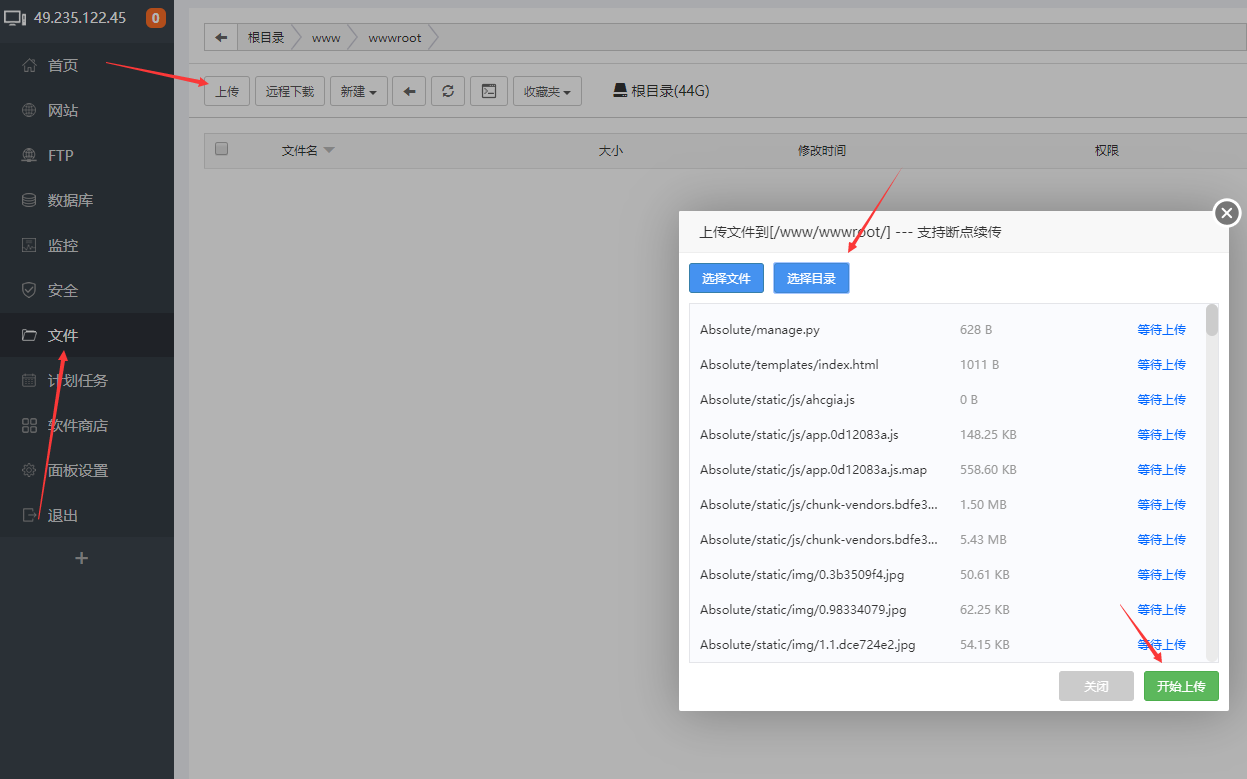
Task: Open the terminal icon in the file toolbar
Action: [x=488, y=91]
